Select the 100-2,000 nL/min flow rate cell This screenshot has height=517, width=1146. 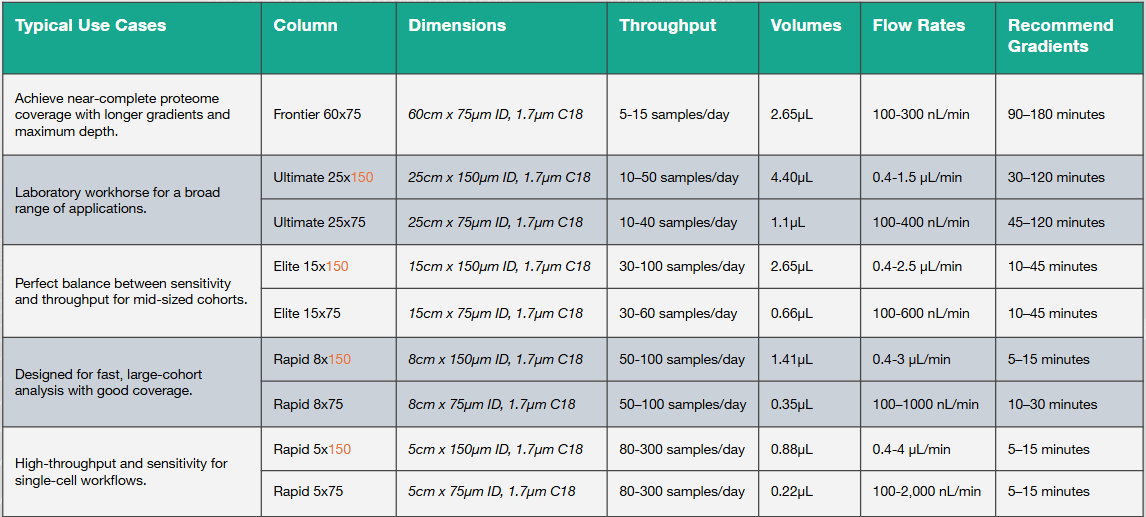coord(926,491)
